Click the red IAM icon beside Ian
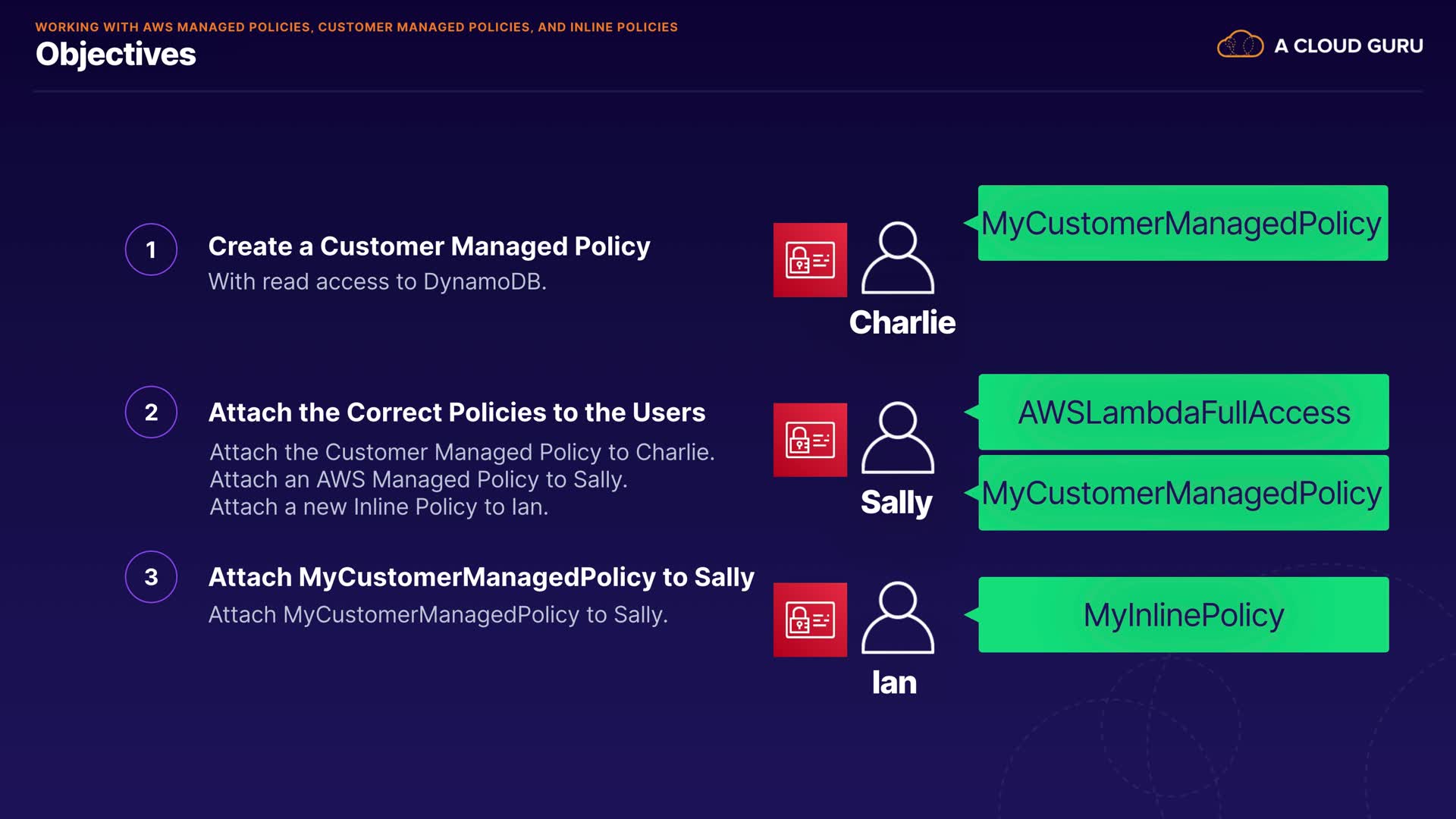Viewport: 1456px width, 819px height. pyautogui.click(x=810, y=620)
